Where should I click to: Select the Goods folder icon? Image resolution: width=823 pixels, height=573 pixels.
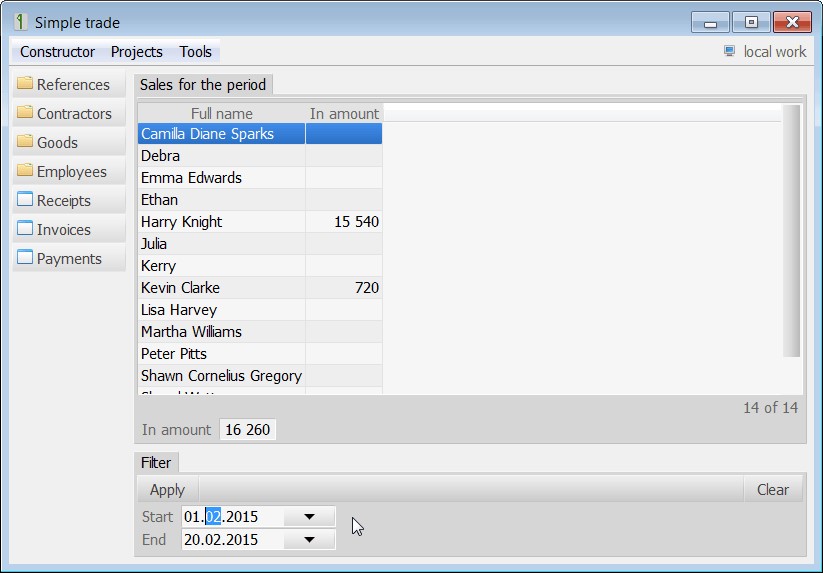tap(25, 142)
